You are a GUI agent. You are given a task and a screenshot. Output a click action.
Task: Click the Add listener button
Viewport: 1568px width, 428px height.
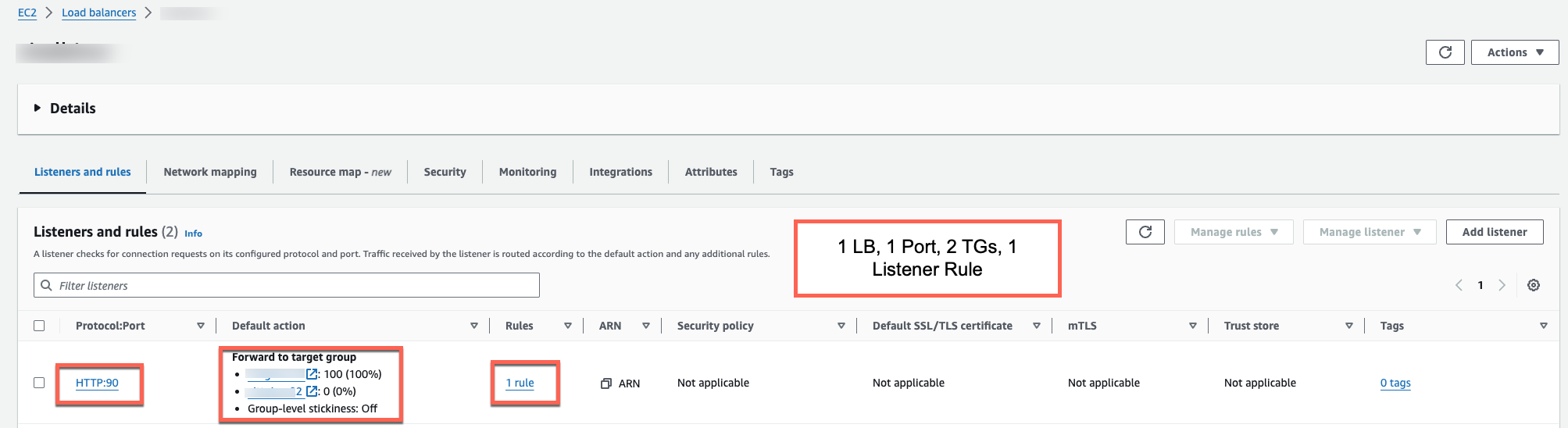click(x=1494, y=232)
